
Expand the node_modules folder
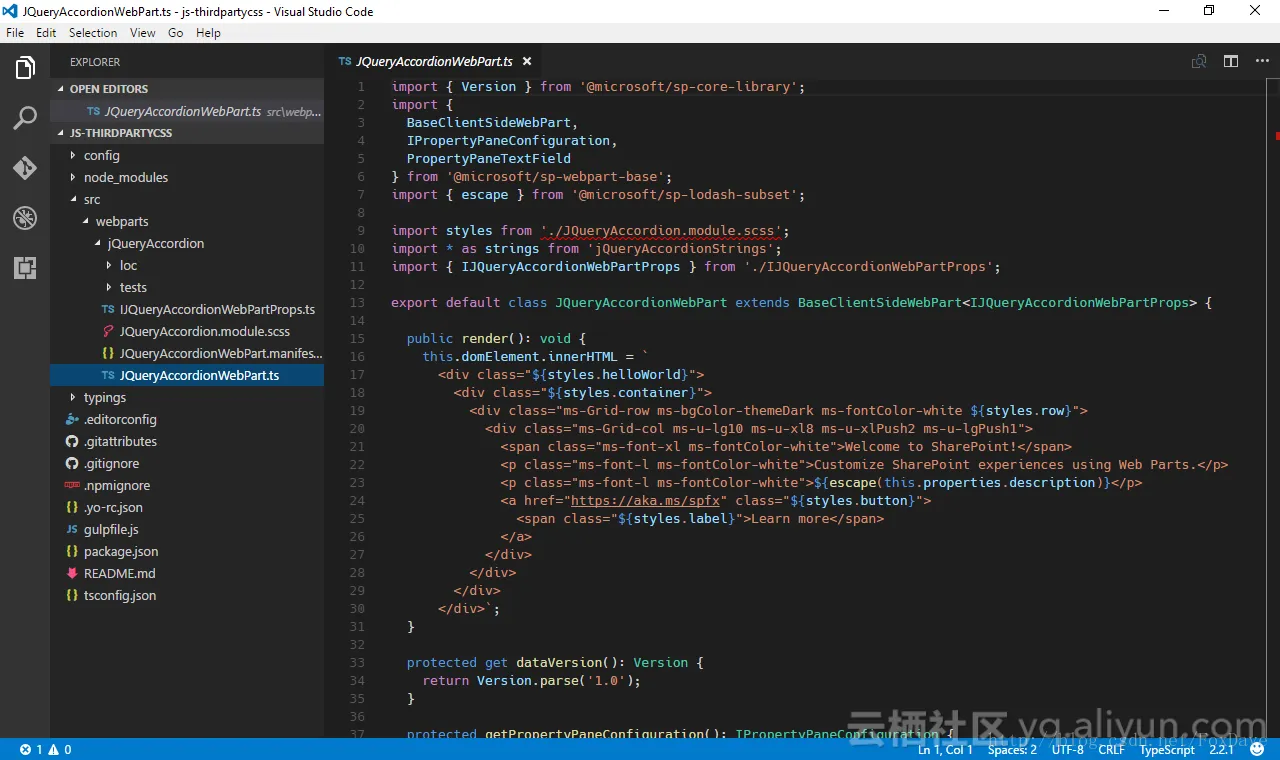(x=187, y=177)
